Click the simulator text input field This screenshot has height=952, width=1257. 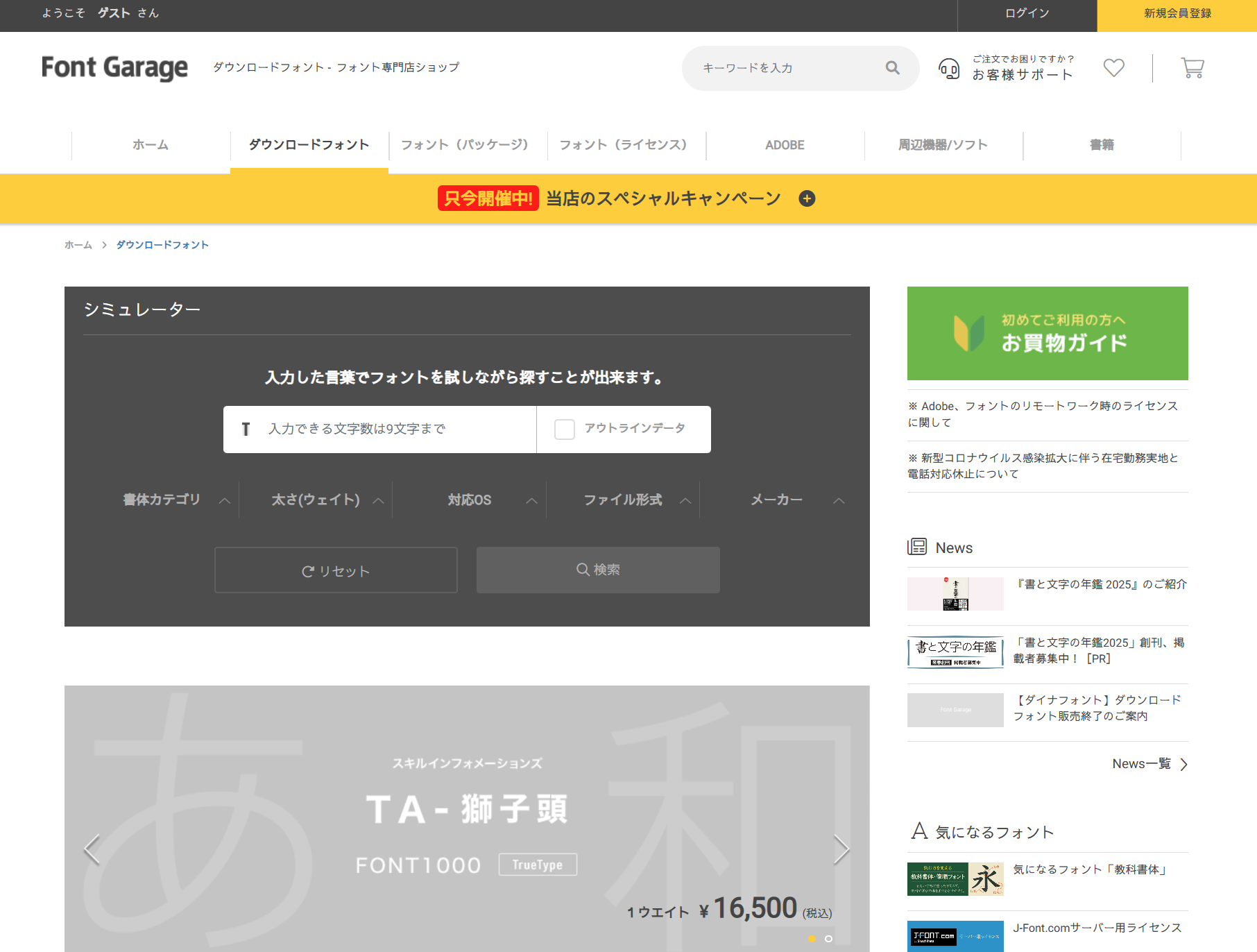click(x=388, y=430)
